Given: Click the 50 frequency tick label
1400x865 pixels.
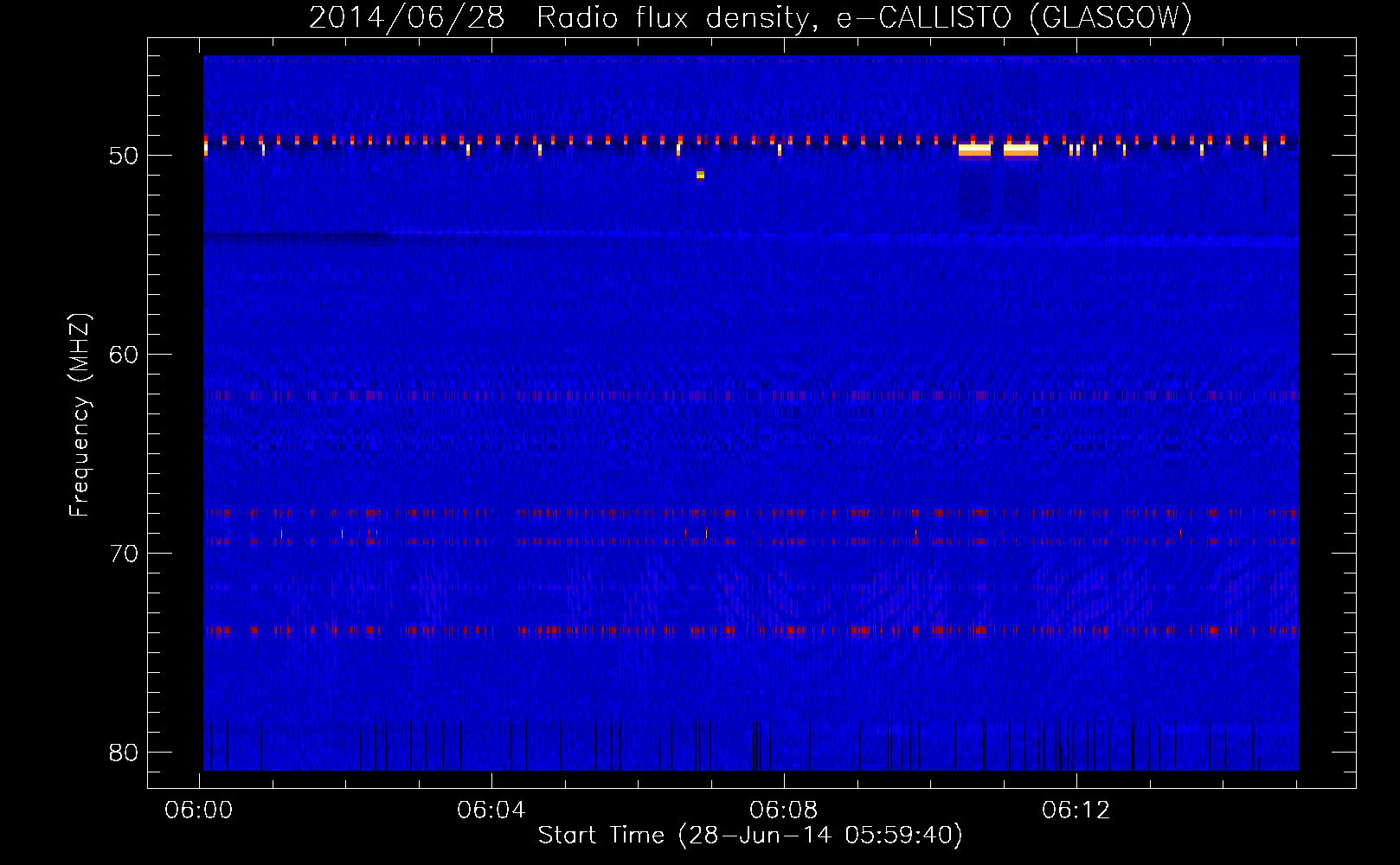Looking at the screenshot, I should (x=125, y=156).
